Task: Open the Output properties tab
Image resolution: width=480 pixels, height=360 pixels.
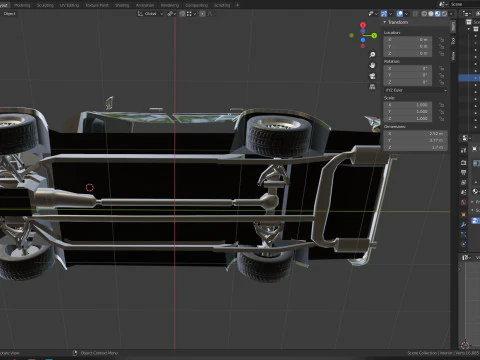Action: click(464, 172)
